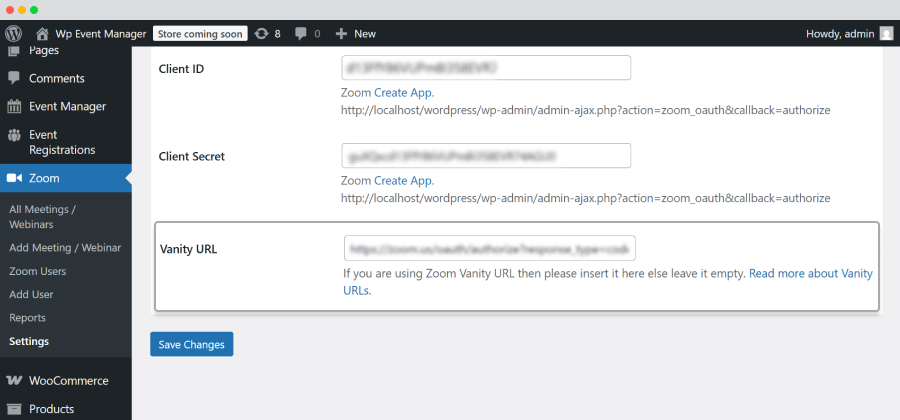This screenshot has height=420, width=900.
Task: Click the admin avatar thumbnail
Action: pyautogui.click(x=887, y=34)
